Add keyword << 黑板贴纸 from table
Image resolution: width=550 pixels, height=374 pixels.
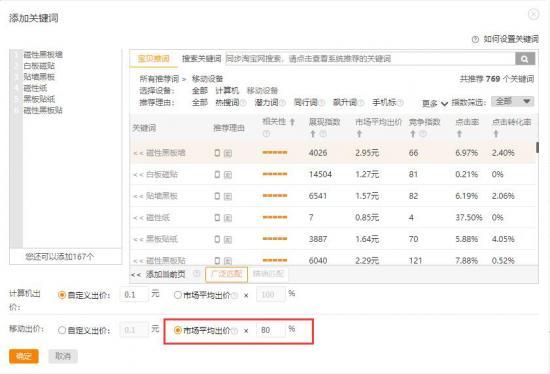click(x=155, y=239)
